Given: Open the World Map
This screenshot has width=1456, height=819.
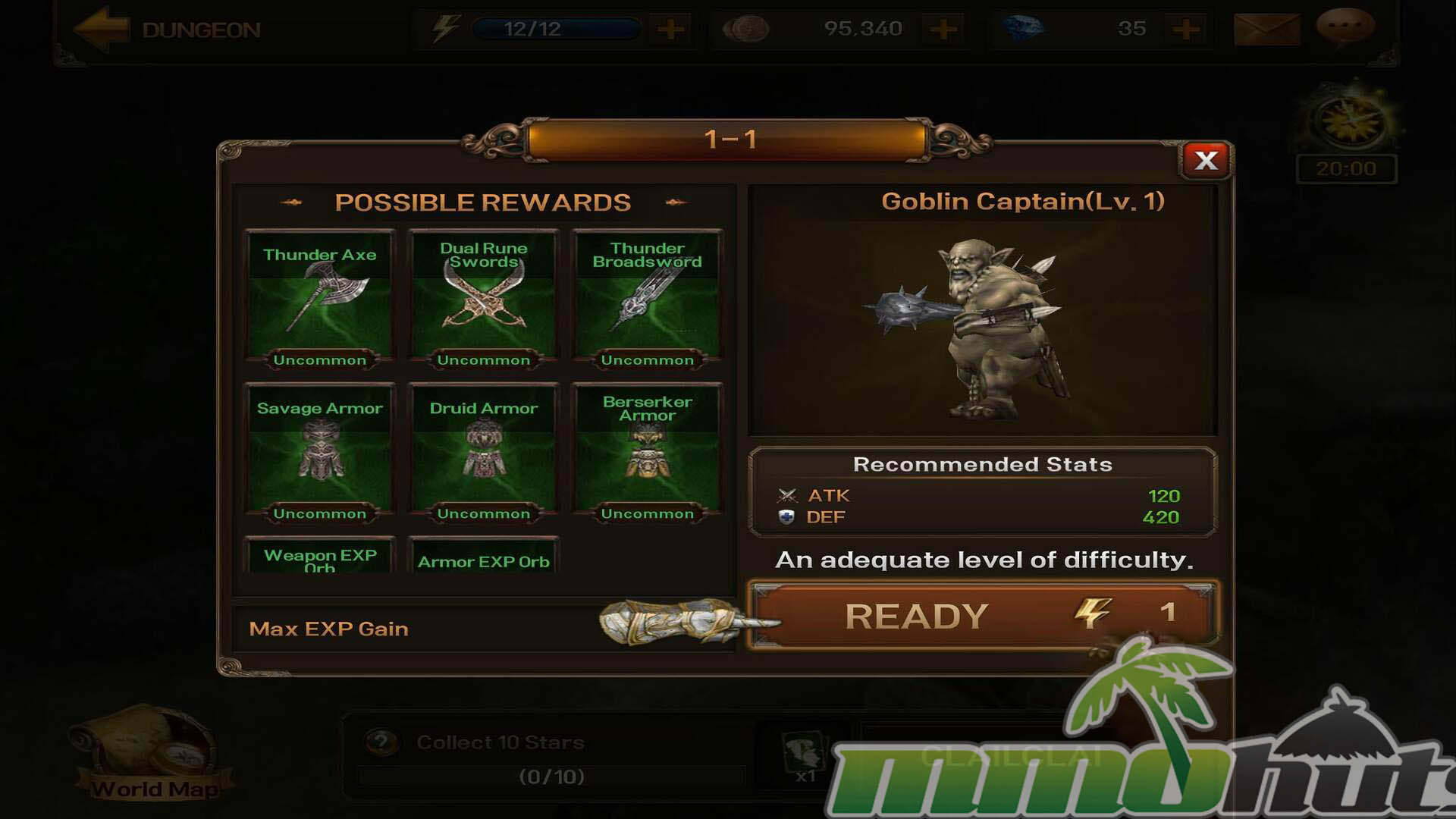Looking at the screenshot, I should coord(152,753).
